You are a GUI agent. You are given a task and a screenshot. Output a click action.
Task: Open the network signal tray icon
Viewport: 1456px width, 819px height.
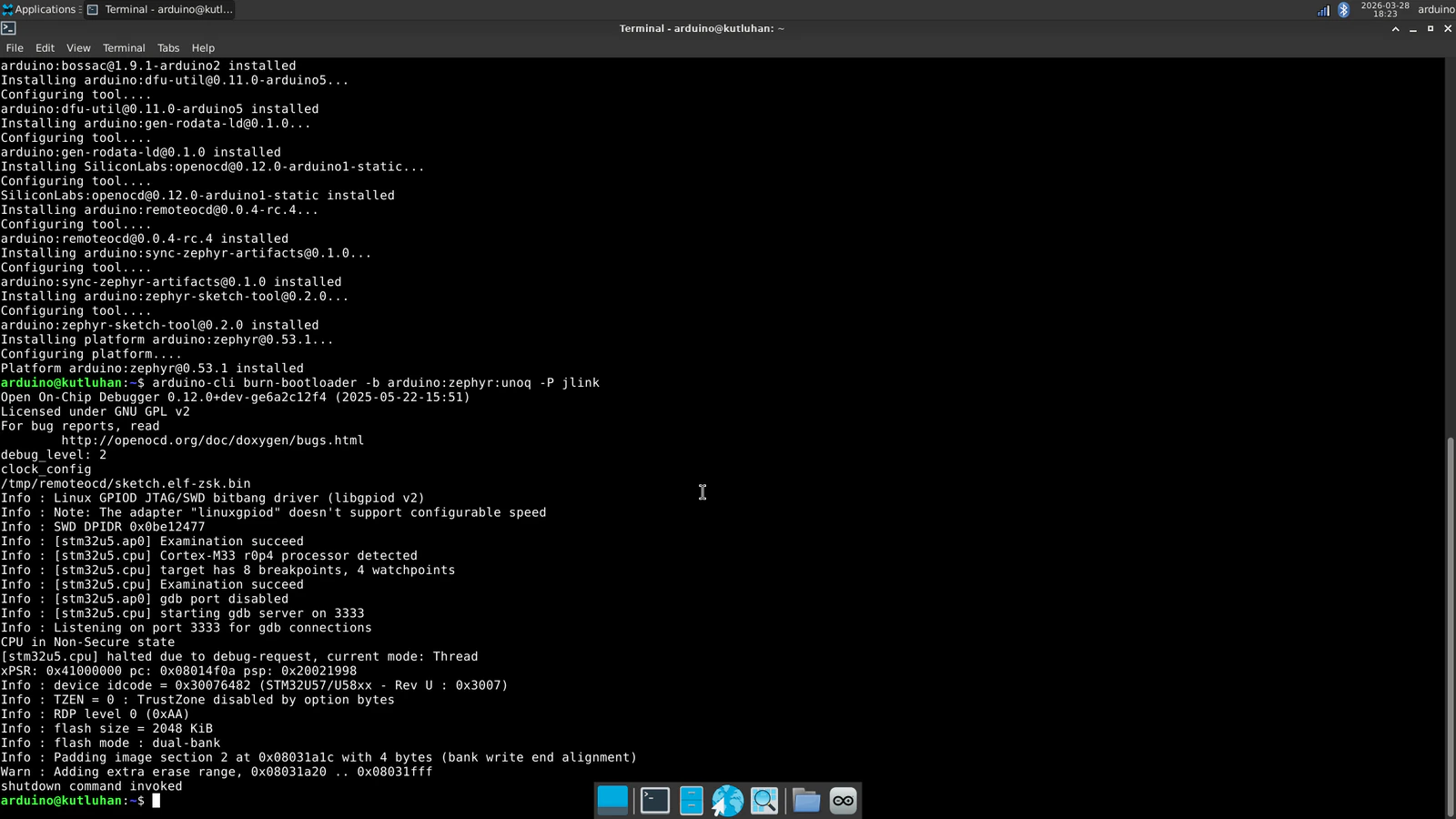(x=1323, y=10)
